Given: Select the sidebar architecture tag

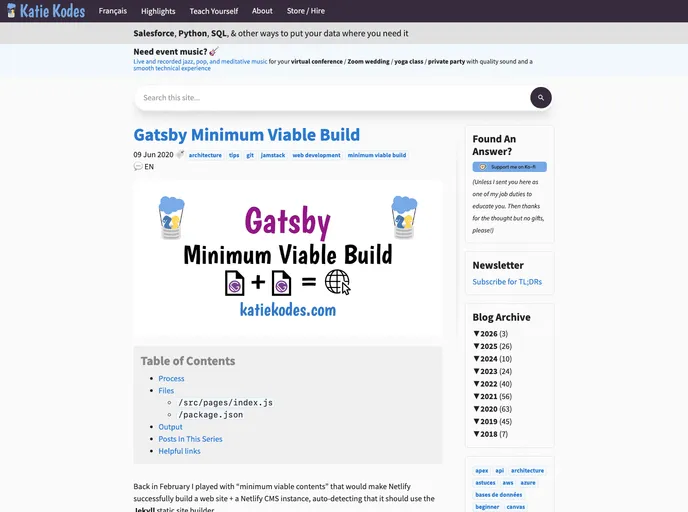Looking at the screenshot, I should point(527,470).
